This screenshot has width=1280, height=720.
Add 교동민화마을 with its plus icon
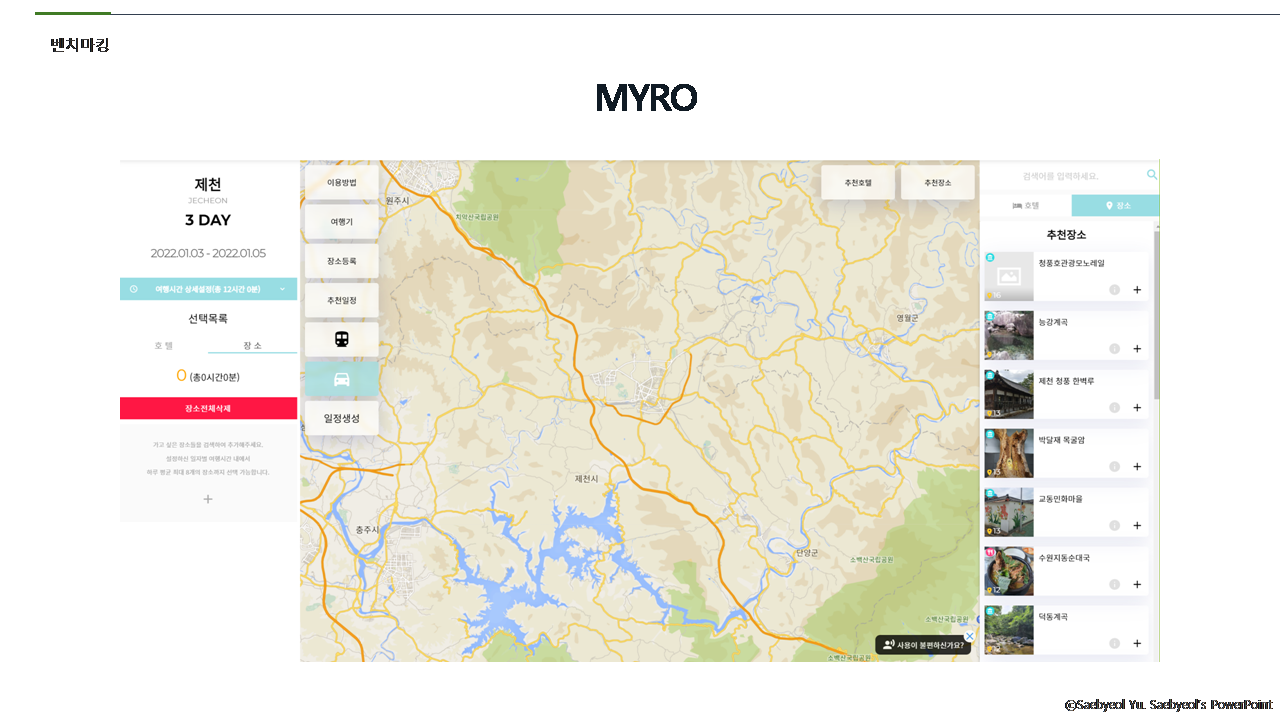[1137, 526]
